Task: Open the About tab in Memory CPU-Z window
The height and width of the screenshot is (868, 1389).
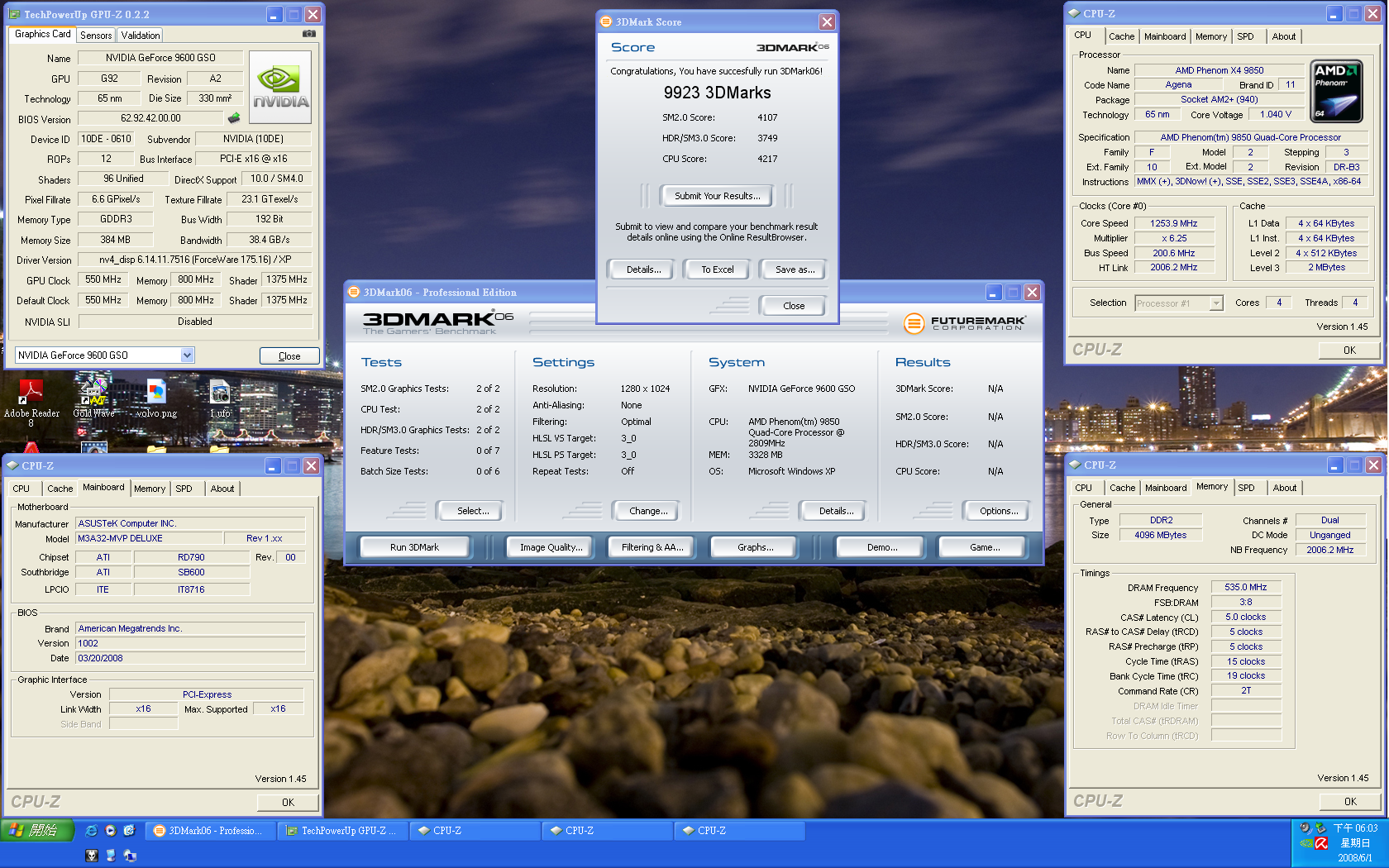Action: tap(1284, 488)
